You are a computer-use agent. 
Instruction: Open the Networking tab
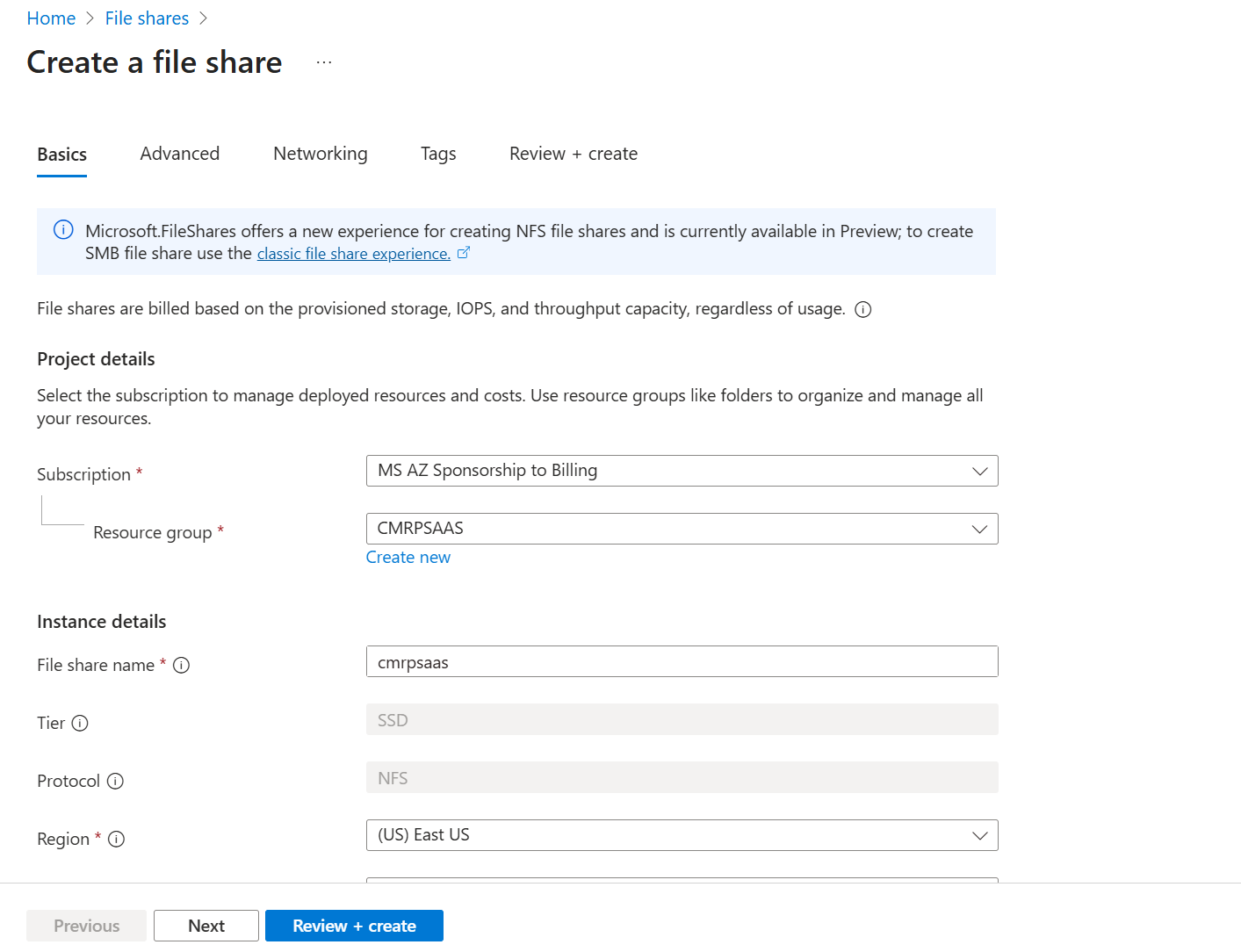[x=320, y=154]
